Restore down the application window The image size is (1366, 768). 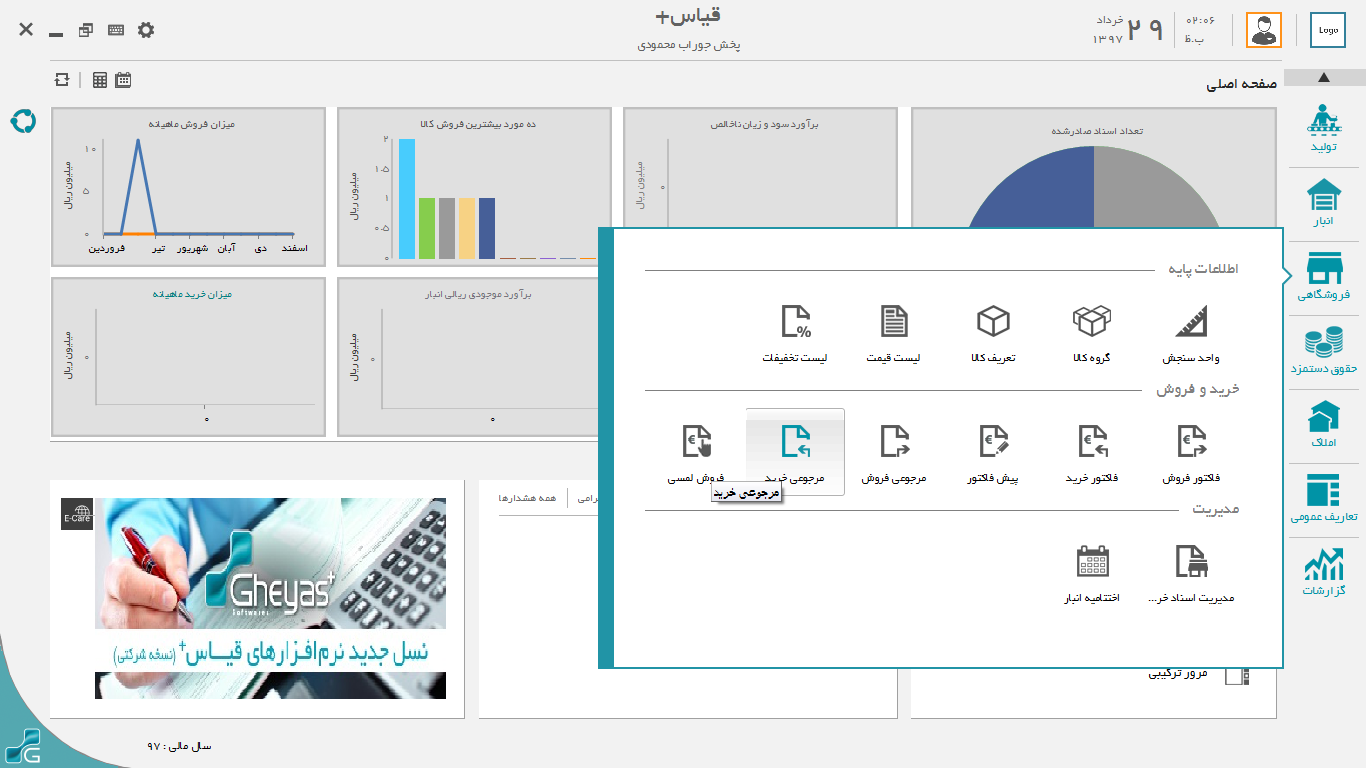click(x=86, y=30)
